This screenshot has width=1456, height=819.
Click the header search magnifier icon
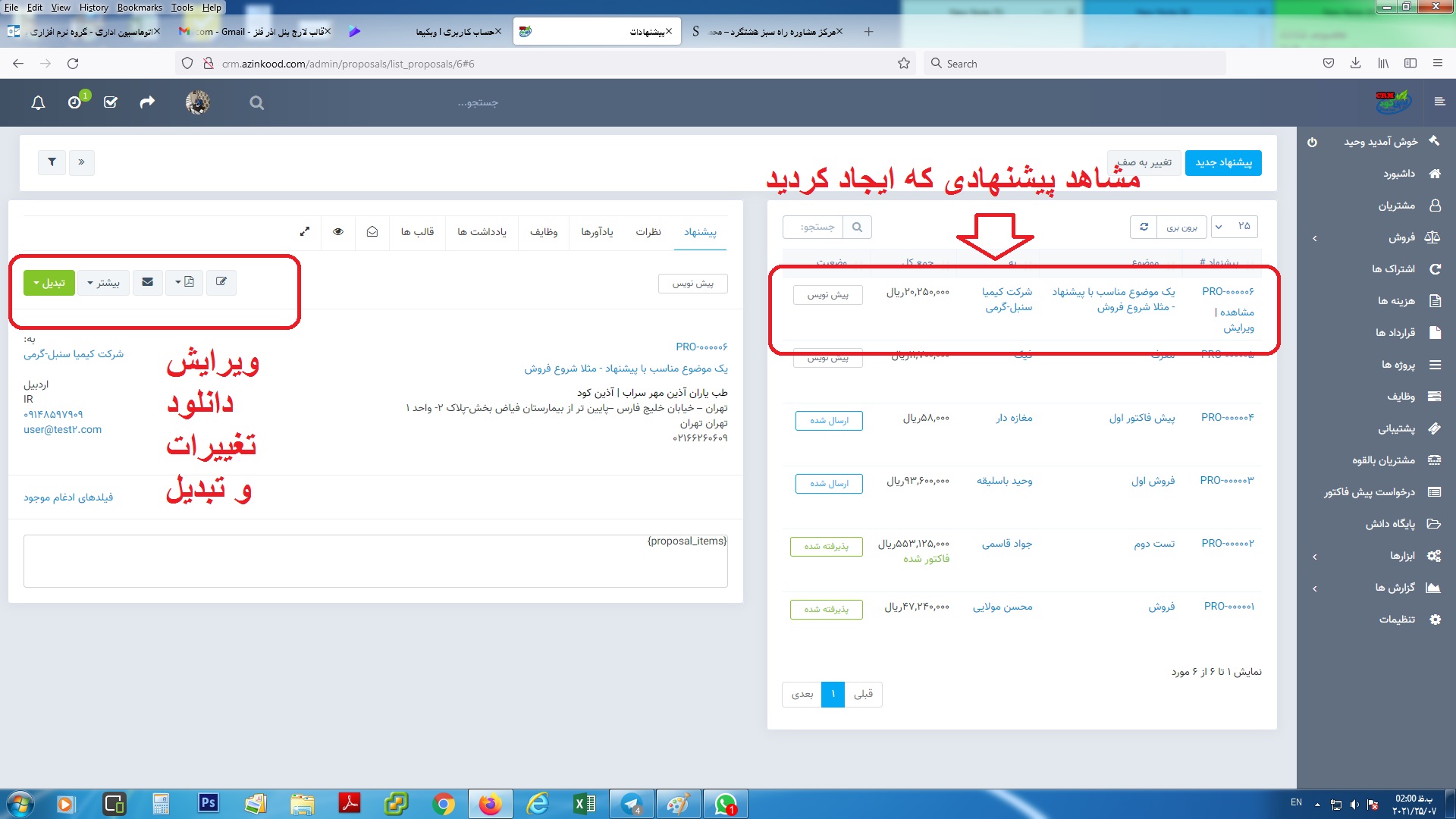[257, 103]
